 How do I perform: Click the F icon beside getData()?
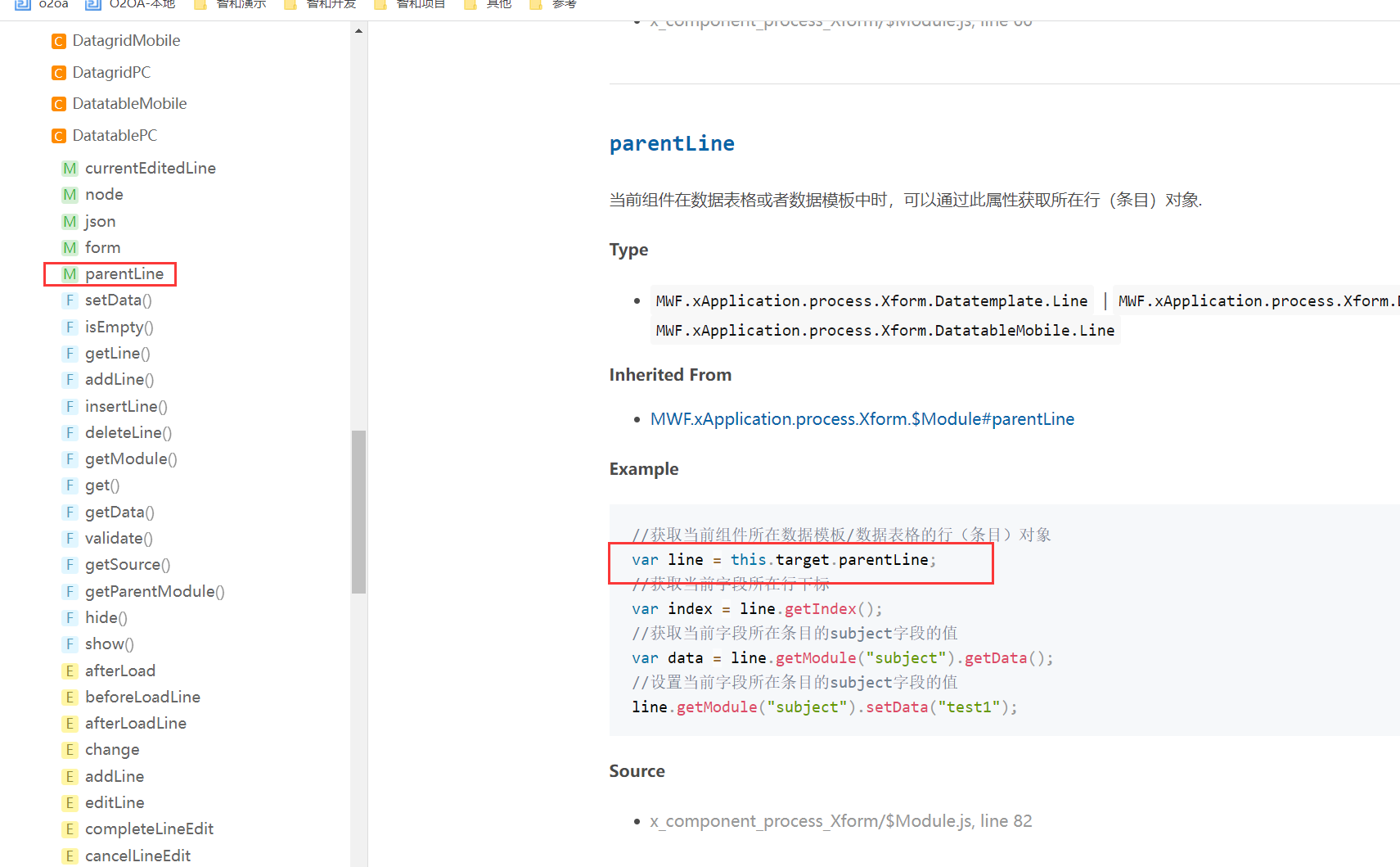(70, 513)
